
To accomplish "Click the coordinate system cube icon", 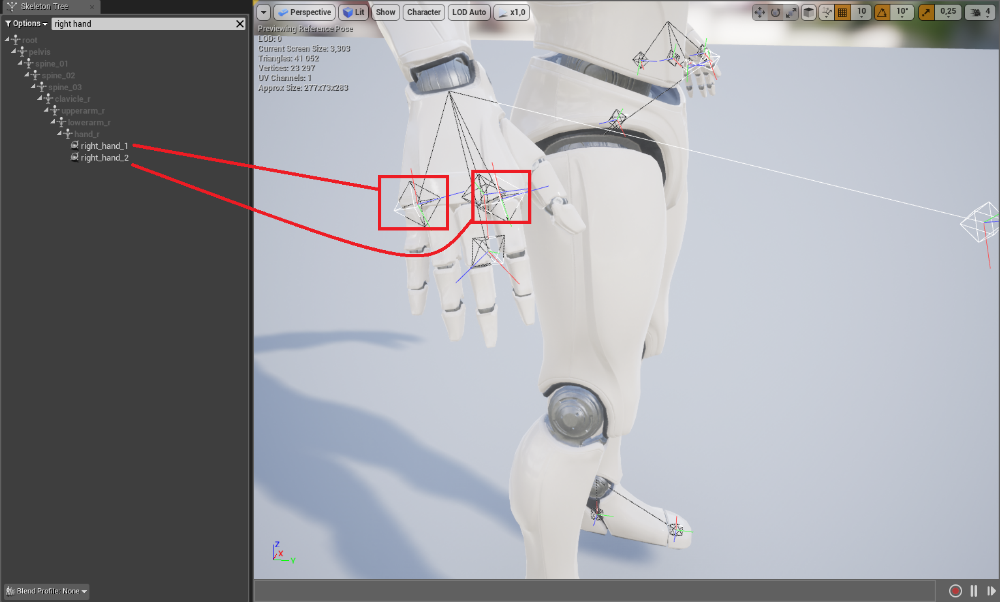I will [x=808, y=12].
